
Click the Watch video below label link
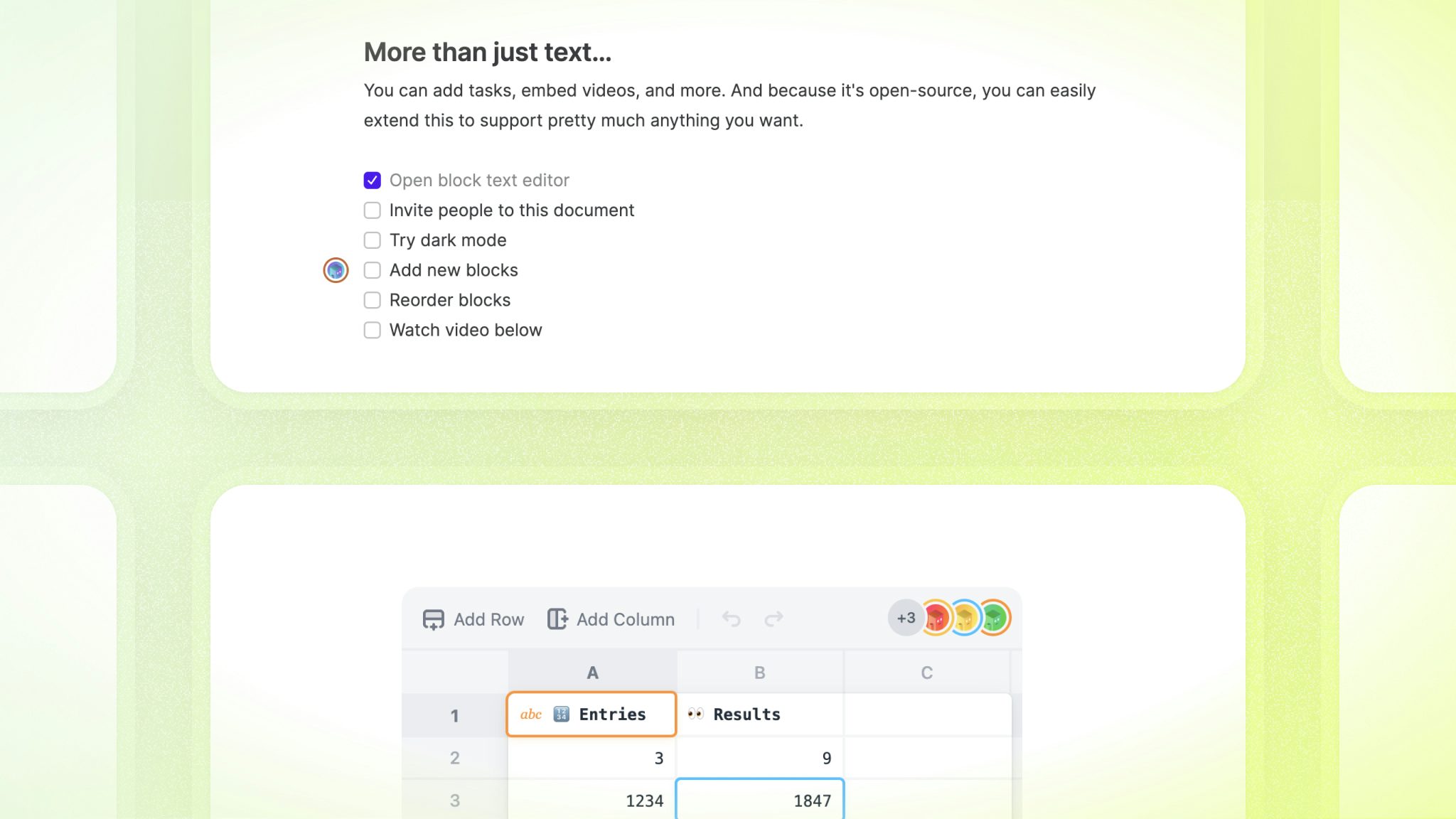pyautogui.click(x=465, y=329)
